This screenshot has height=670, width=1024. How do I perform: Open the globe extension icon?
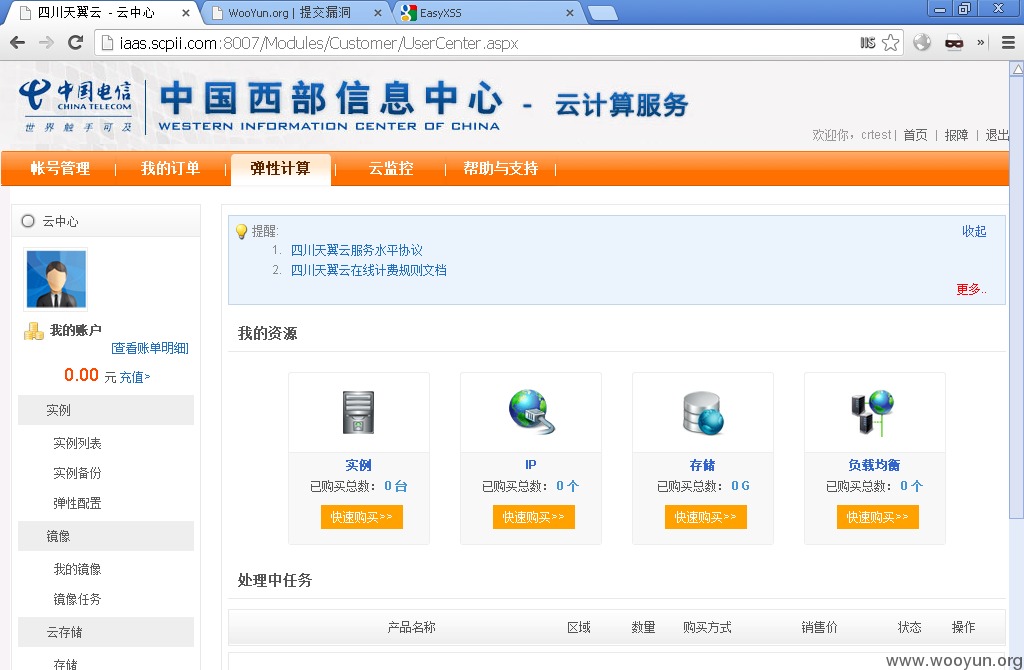tap(922, 43)
